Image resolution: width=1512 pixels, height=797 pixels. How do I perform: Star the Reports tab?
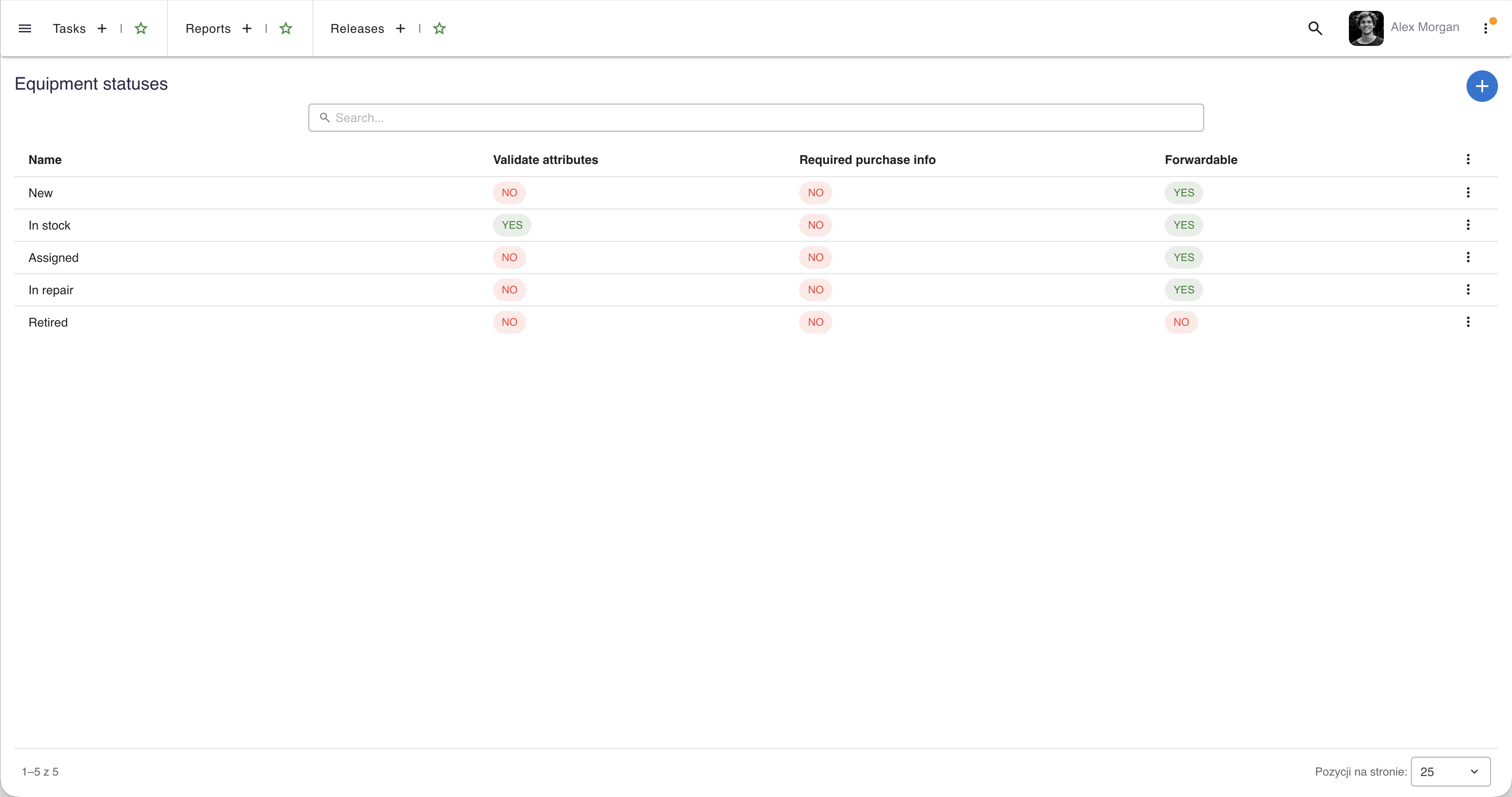286,28
